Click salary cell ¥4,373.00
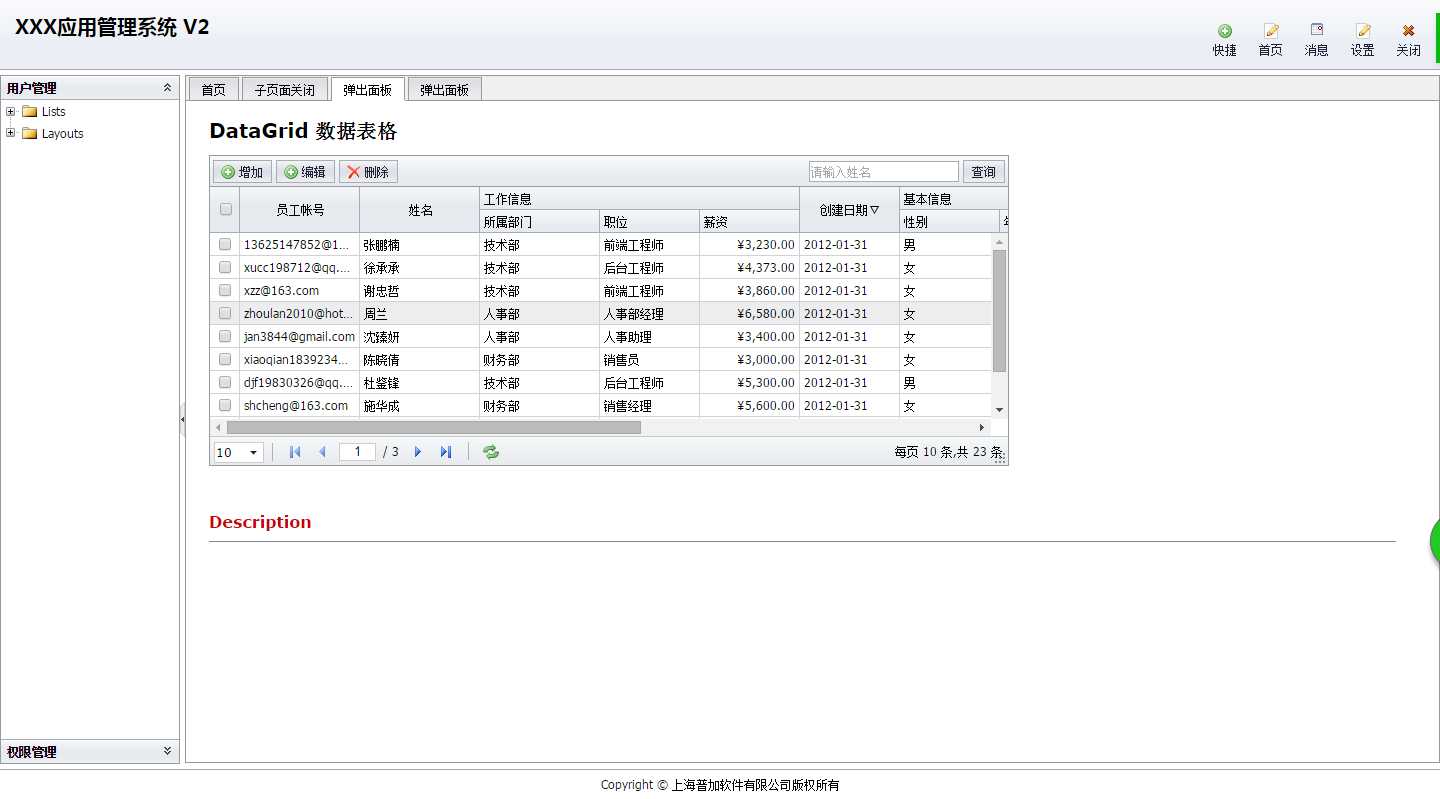Viewport: 1440px width, 799px height. (749, 267)
